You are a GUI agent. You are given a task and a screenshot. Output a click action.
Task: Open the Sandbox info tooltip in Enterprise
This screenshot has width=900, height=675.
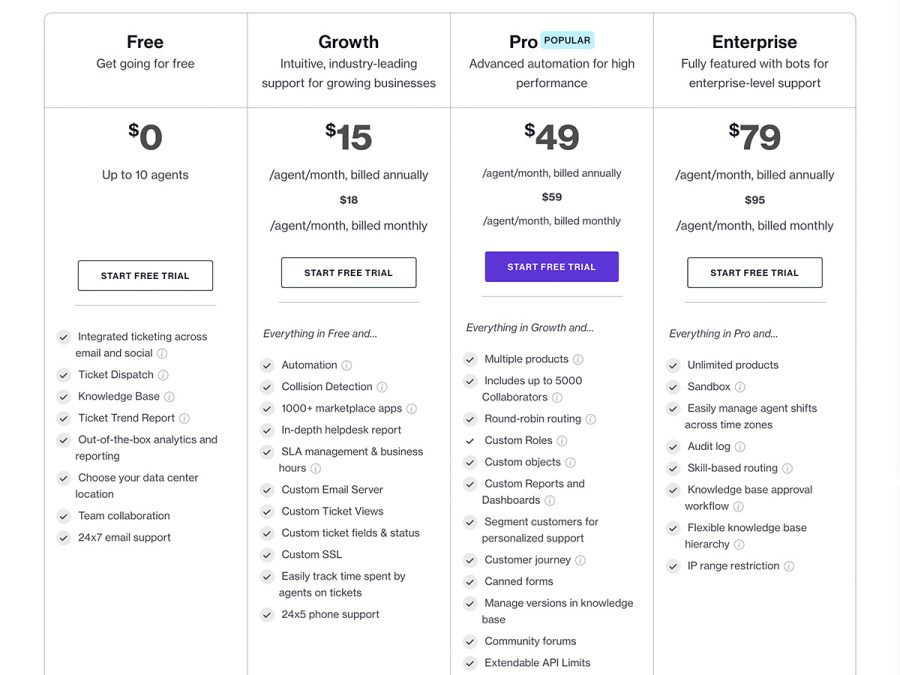740,386
